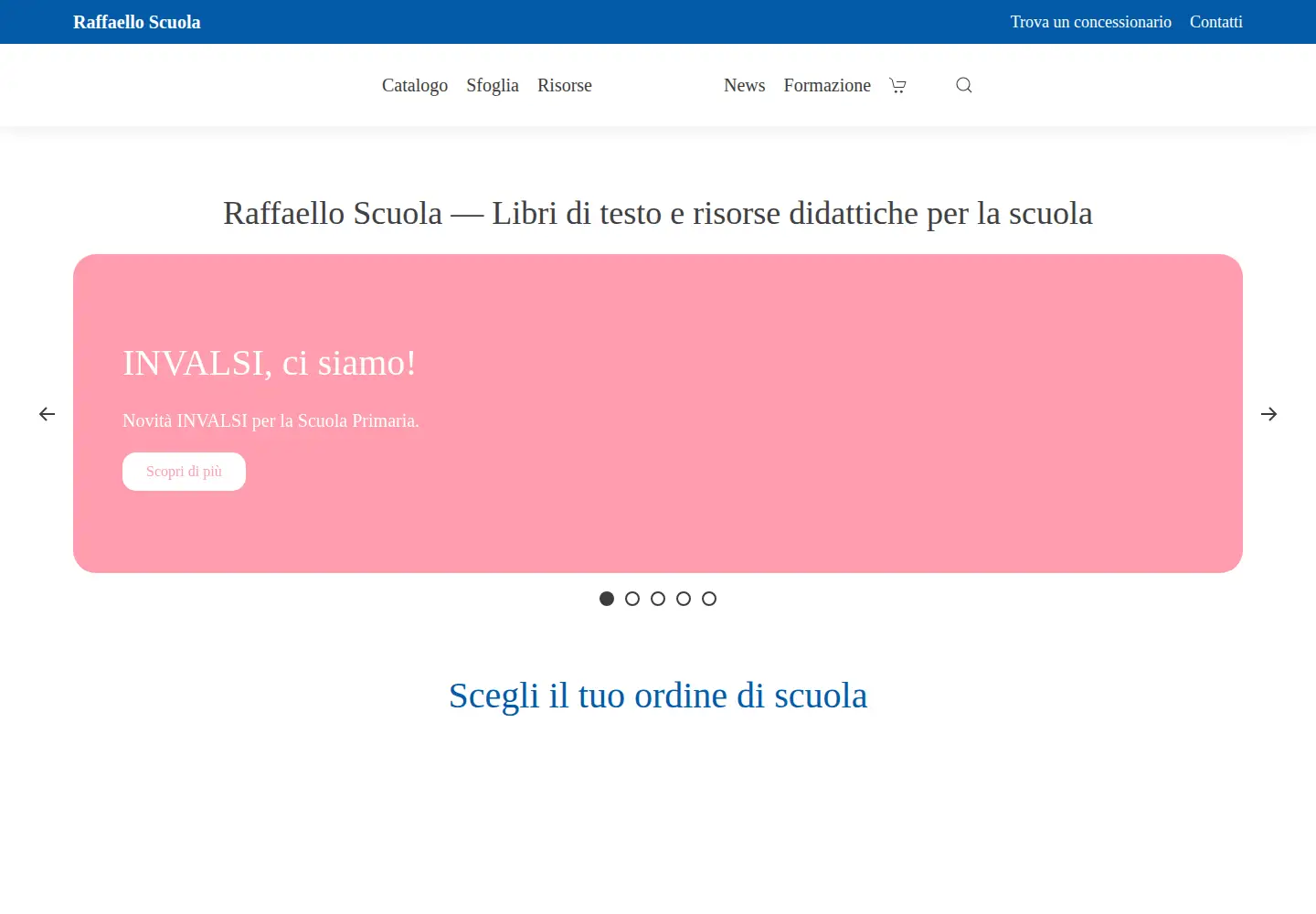Open the Risorse menu item
Image resolution: width=1316 pixels, height=914 pixels.
pos(565,85)
